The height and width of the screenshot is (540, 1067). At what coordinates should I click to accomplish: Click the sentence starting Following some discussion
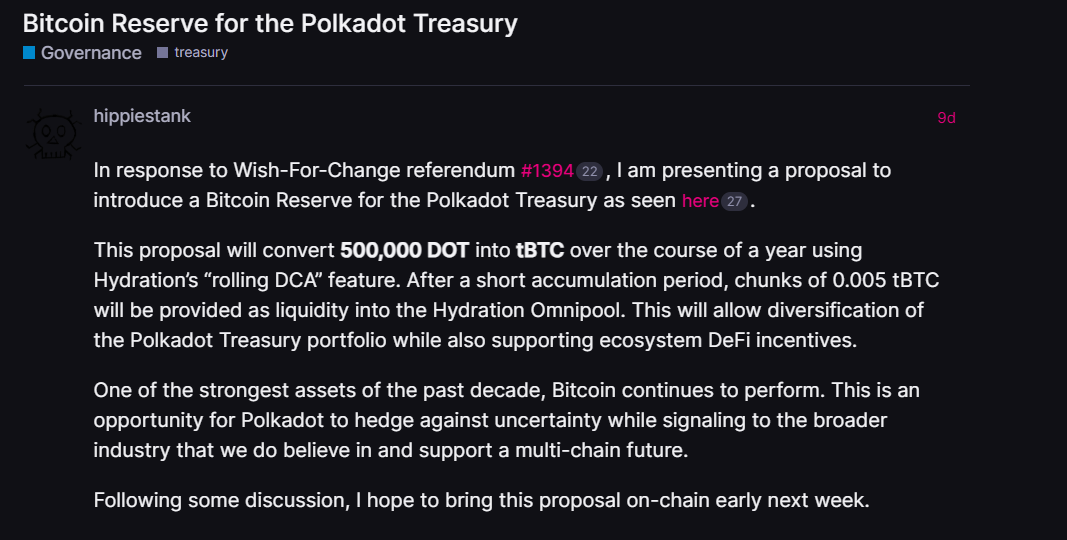pos(482,501)
